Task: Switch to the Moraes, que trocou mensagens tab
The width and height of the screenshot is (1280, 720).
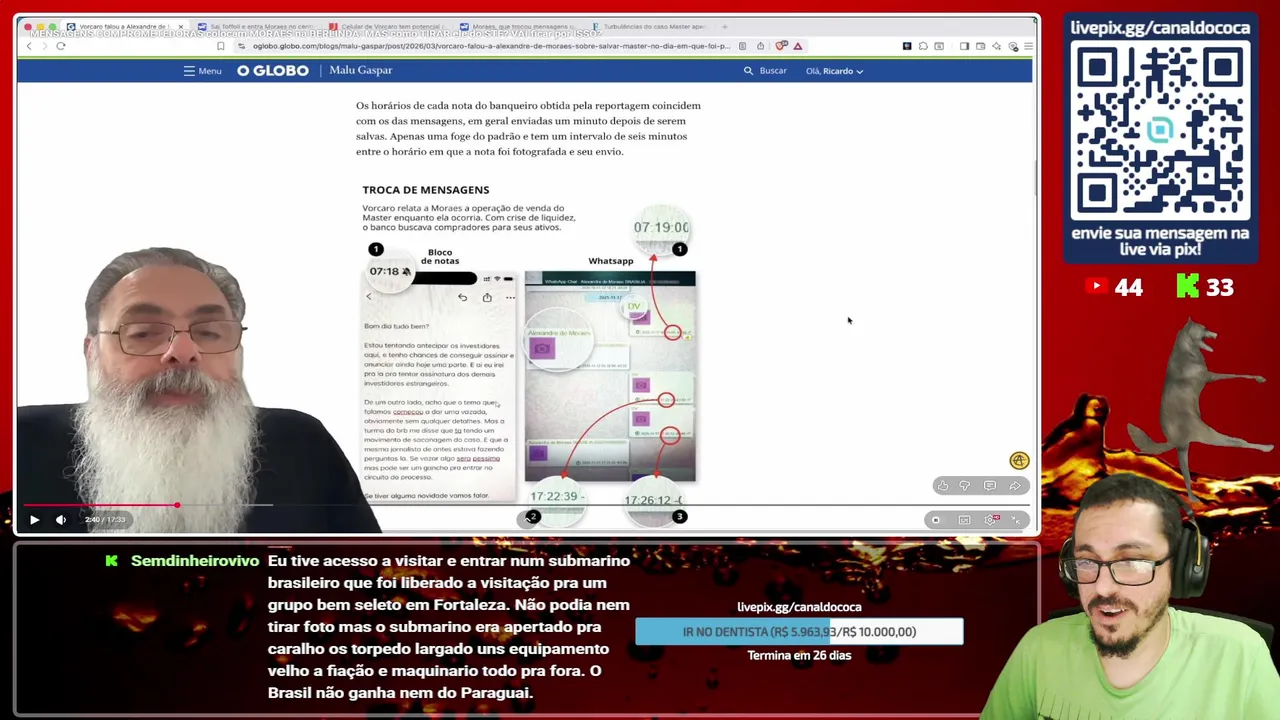Action: [518, 27]
